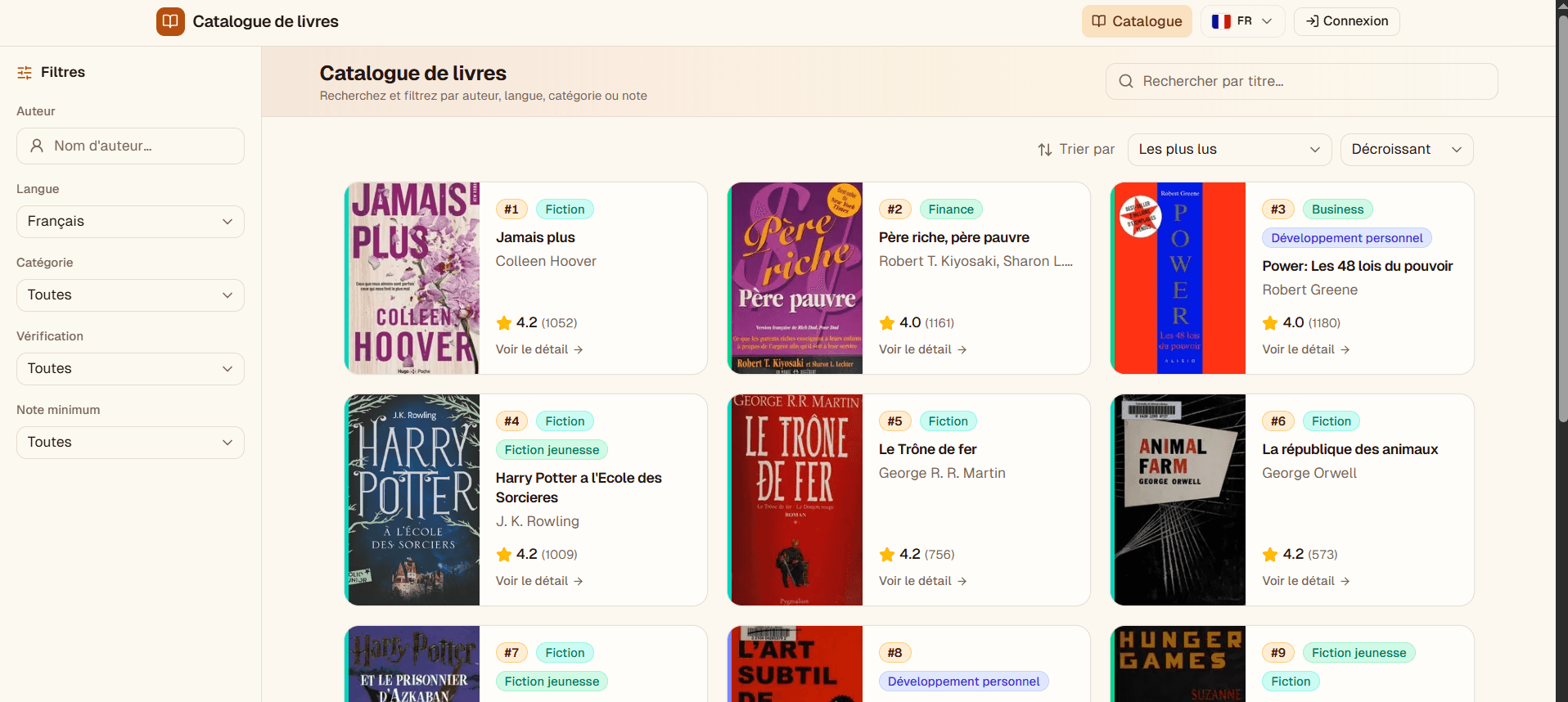This screenshot has width=1568, height=702.
Task: Open Voir le détail for La république des animaux
Action: tap(1306, 581)
